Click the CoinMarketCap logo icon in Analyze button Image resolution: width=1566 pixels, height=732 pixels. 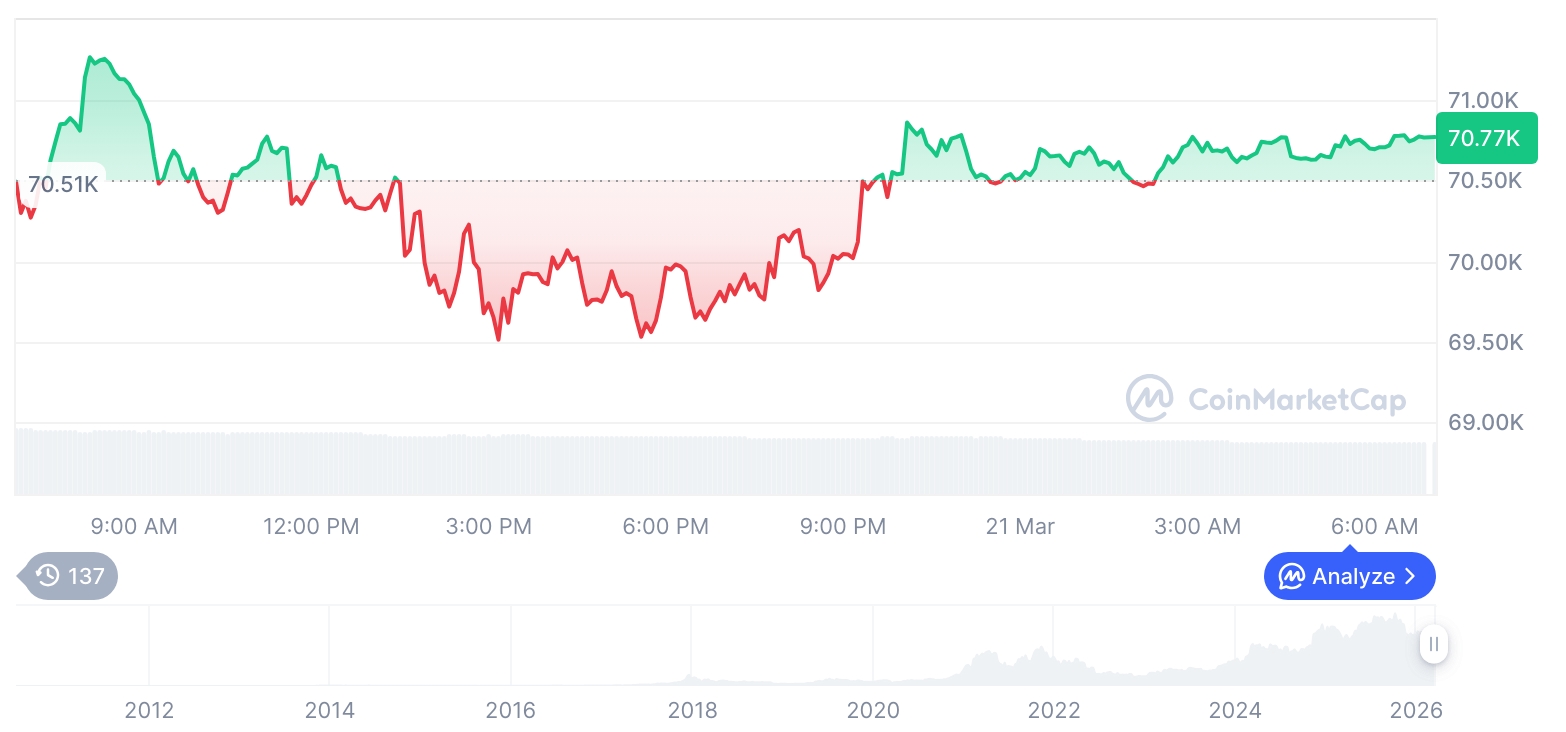click(x=1291, y=576)
